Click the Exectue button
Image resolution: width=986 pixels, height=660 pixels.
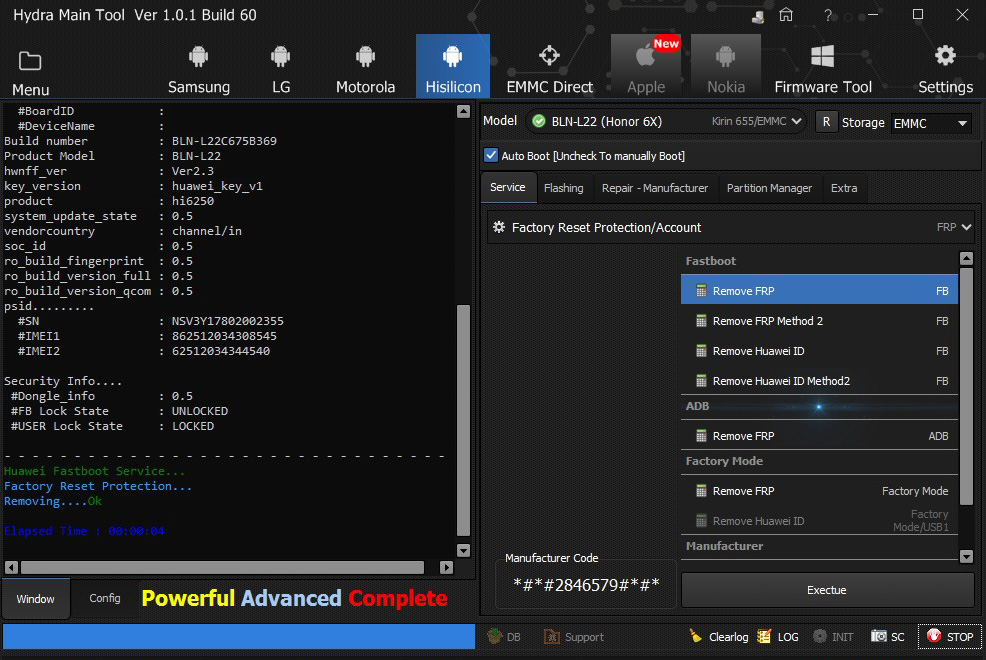pyautogui.click(x=827, y=590)
